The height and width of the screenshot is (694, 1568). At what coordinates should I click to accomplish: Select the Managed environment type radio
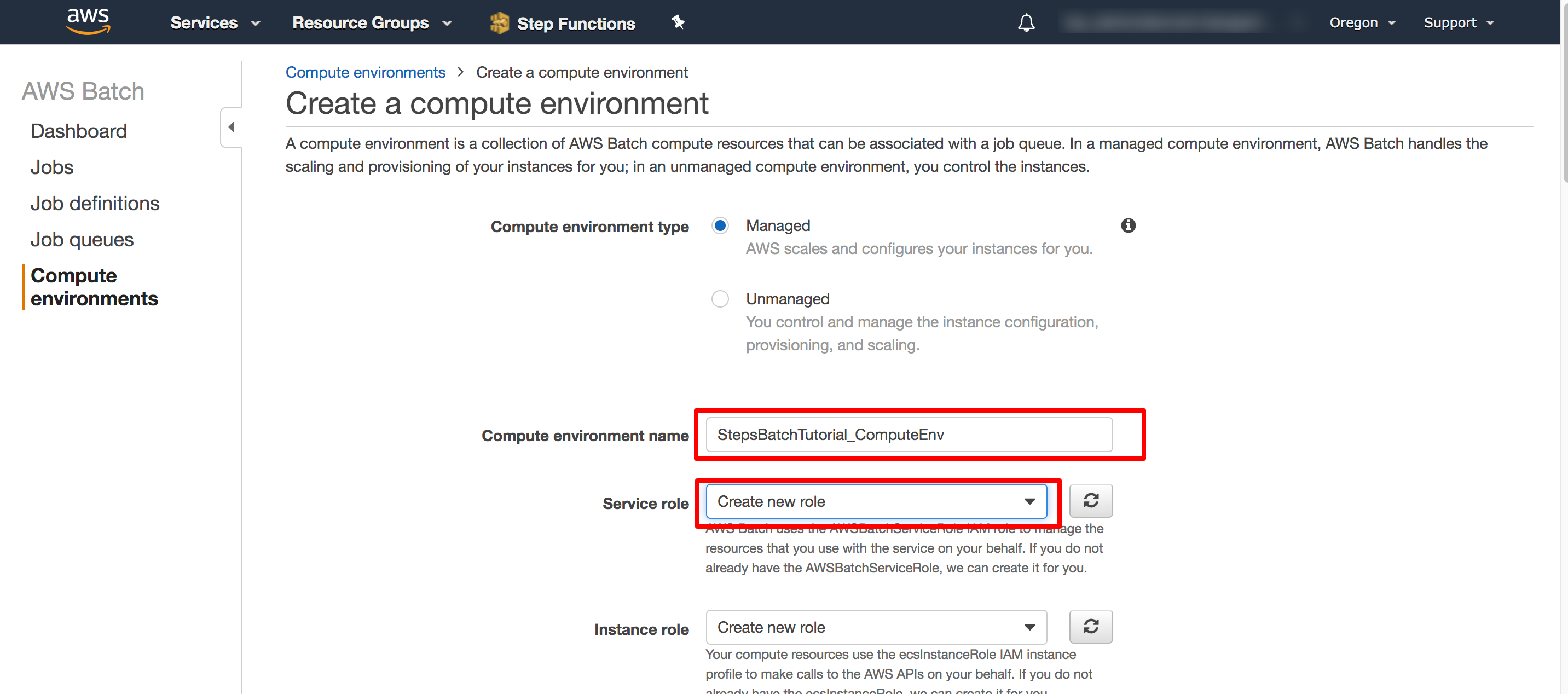point(720,226)
